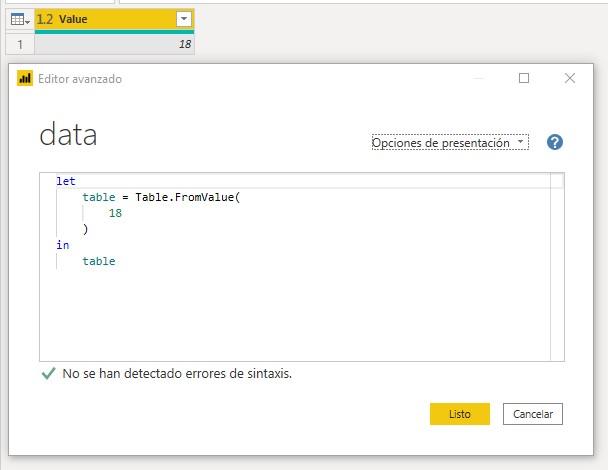Close the Editor avanzado dialog

(570, 79)
